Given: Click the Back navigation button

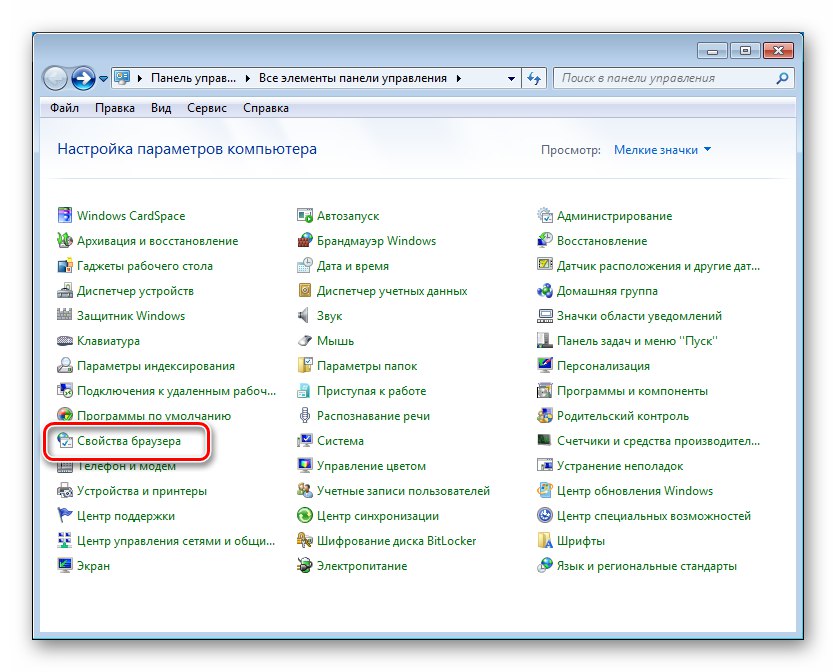Looking at the screenshot, I should click(x=54, y=78).
